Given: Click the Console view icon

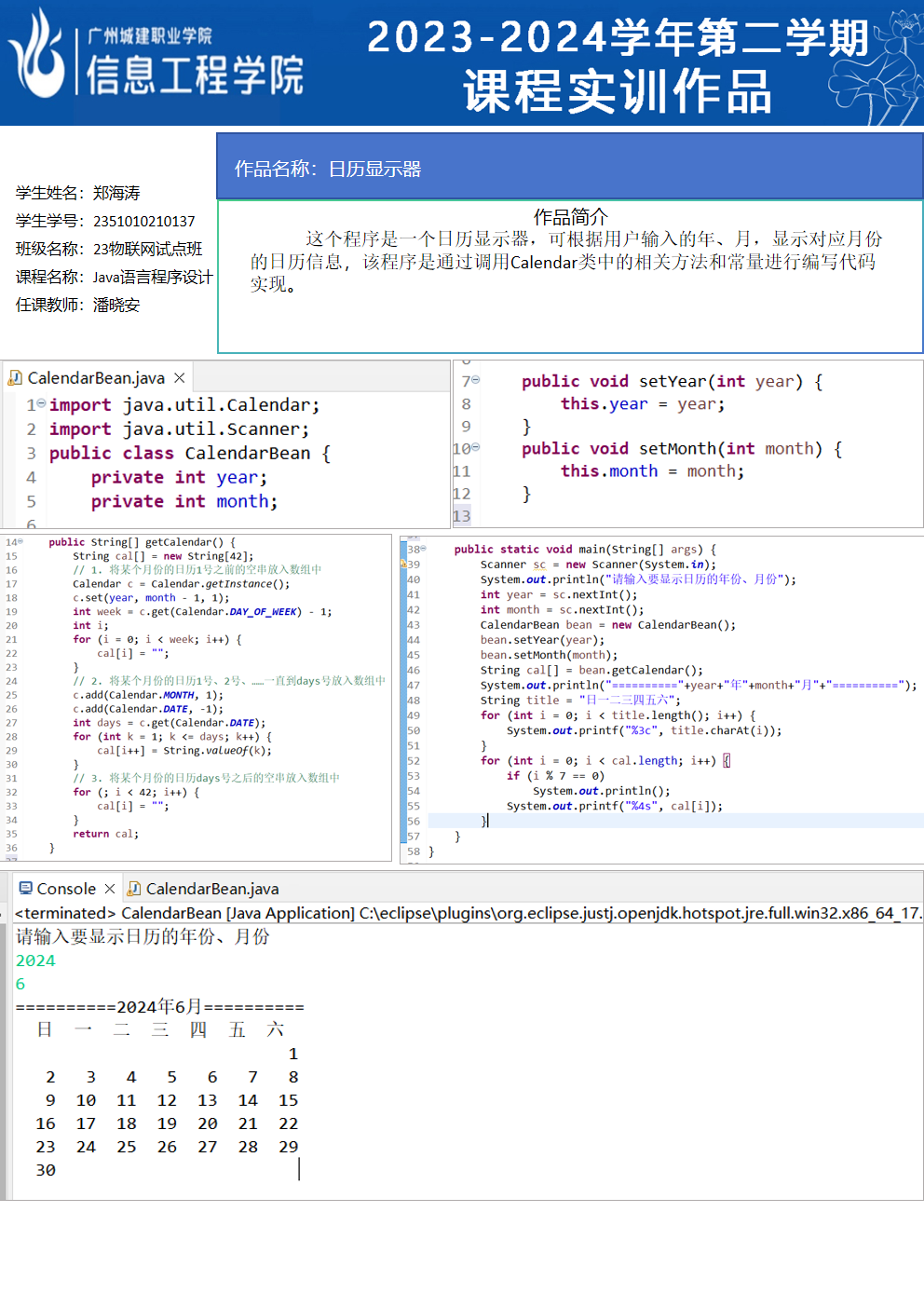Looking at the screenshot, I should (26, 889).
